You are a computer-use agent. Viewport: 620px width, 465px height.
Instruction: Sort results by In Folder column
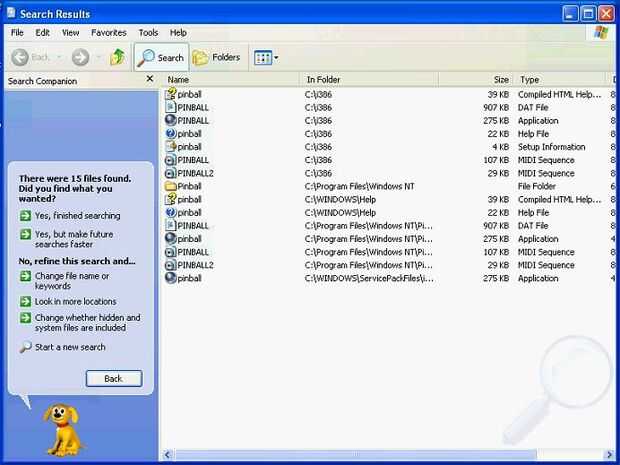[370, 80]
